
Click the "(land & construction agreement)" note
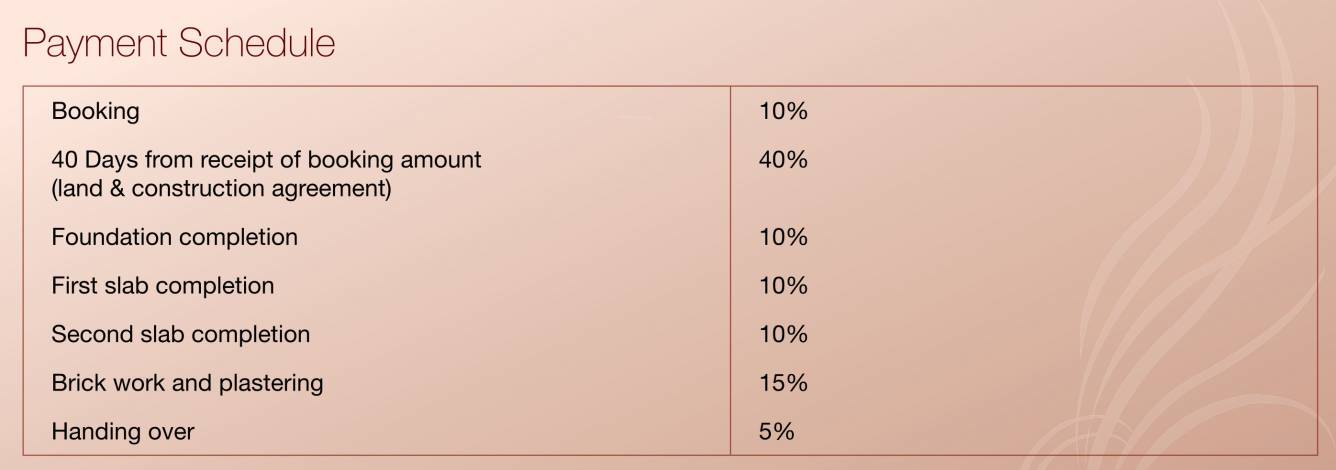[x=221, y=188]
